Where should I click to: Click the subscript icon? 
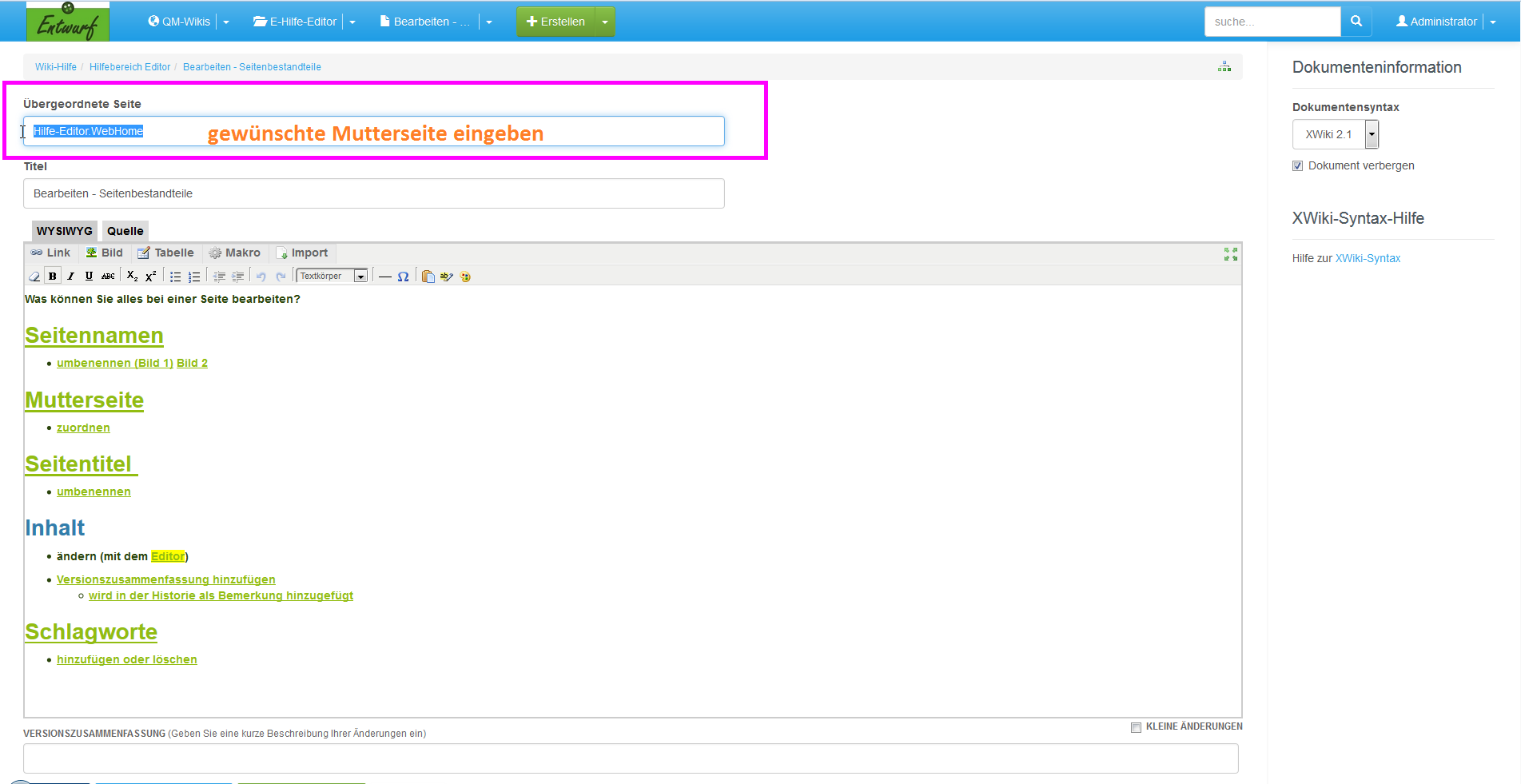133,277
